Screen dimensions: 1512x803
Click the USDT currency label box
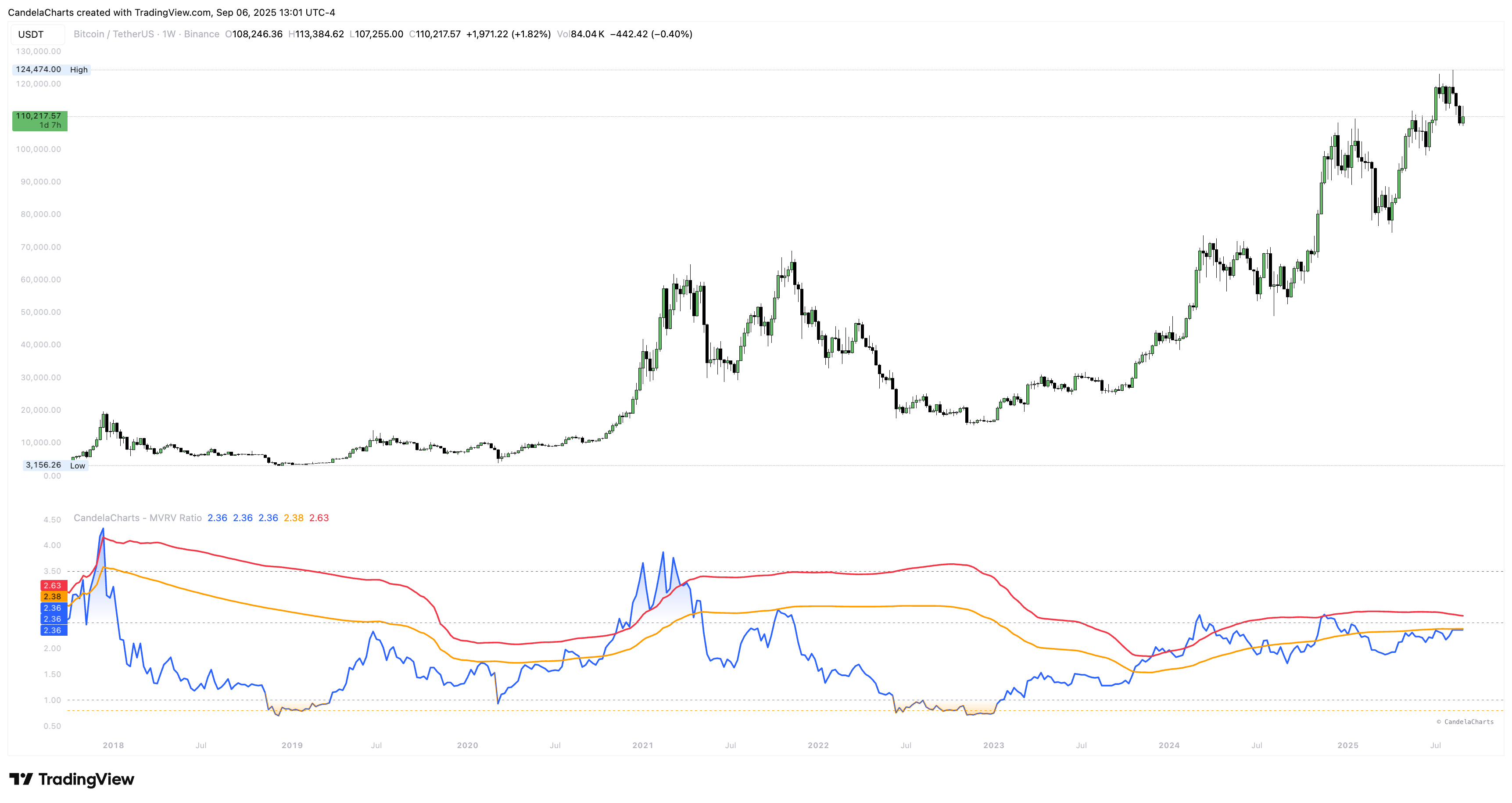point(37,34)
